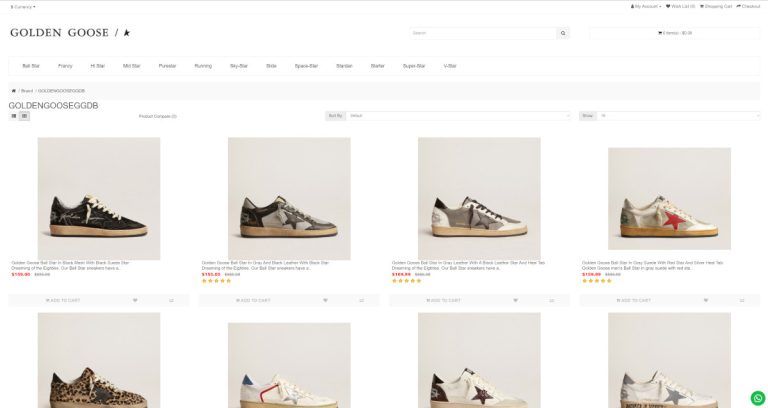The width and height of the screenshot is (768, 408).
Task: Click the search magnifier button
Action: pyautogui.click(x=563, y=33)
